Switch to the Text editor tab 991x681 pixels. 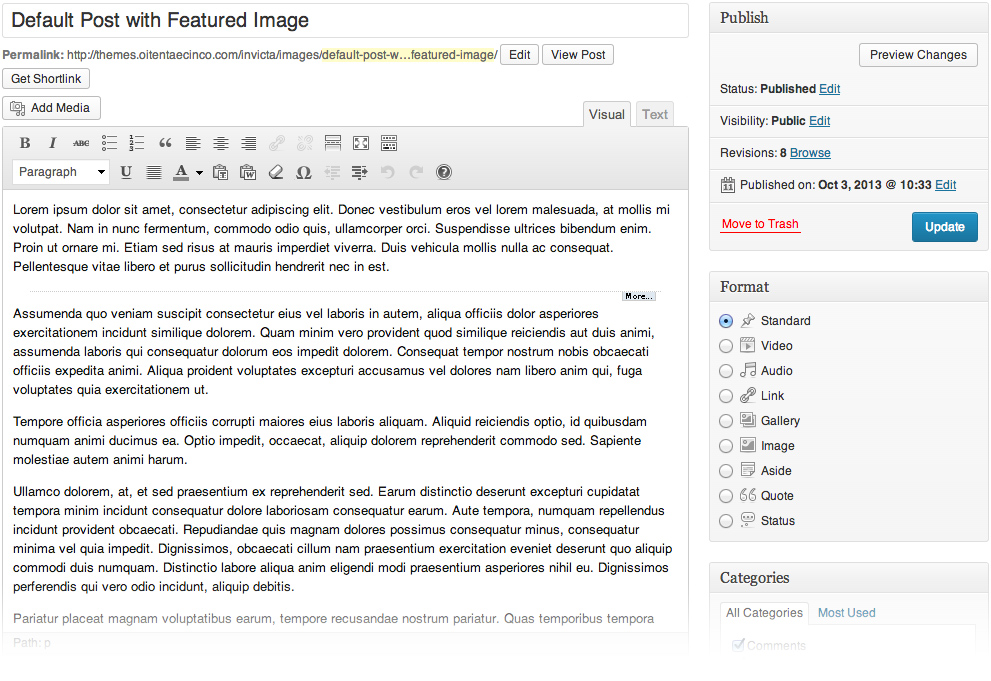(x=655, y=115)
